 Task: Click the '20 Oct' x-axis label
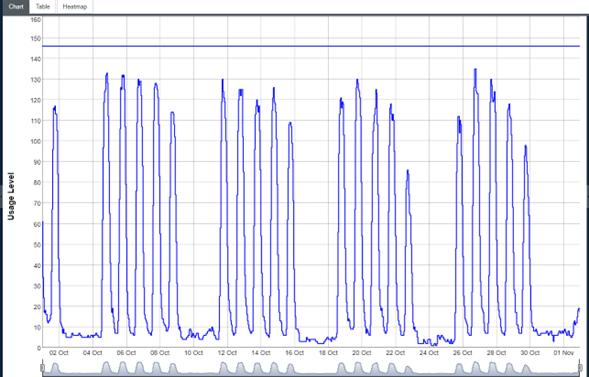362,353
